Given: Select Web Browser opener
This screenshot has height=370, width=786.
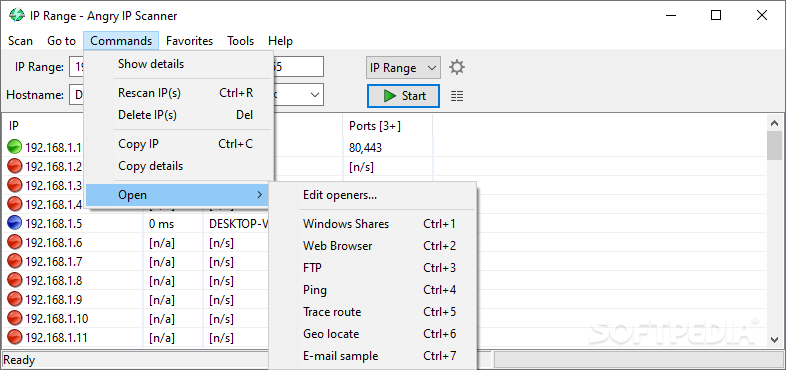Looking at the screenshot, I should (373, 246).
